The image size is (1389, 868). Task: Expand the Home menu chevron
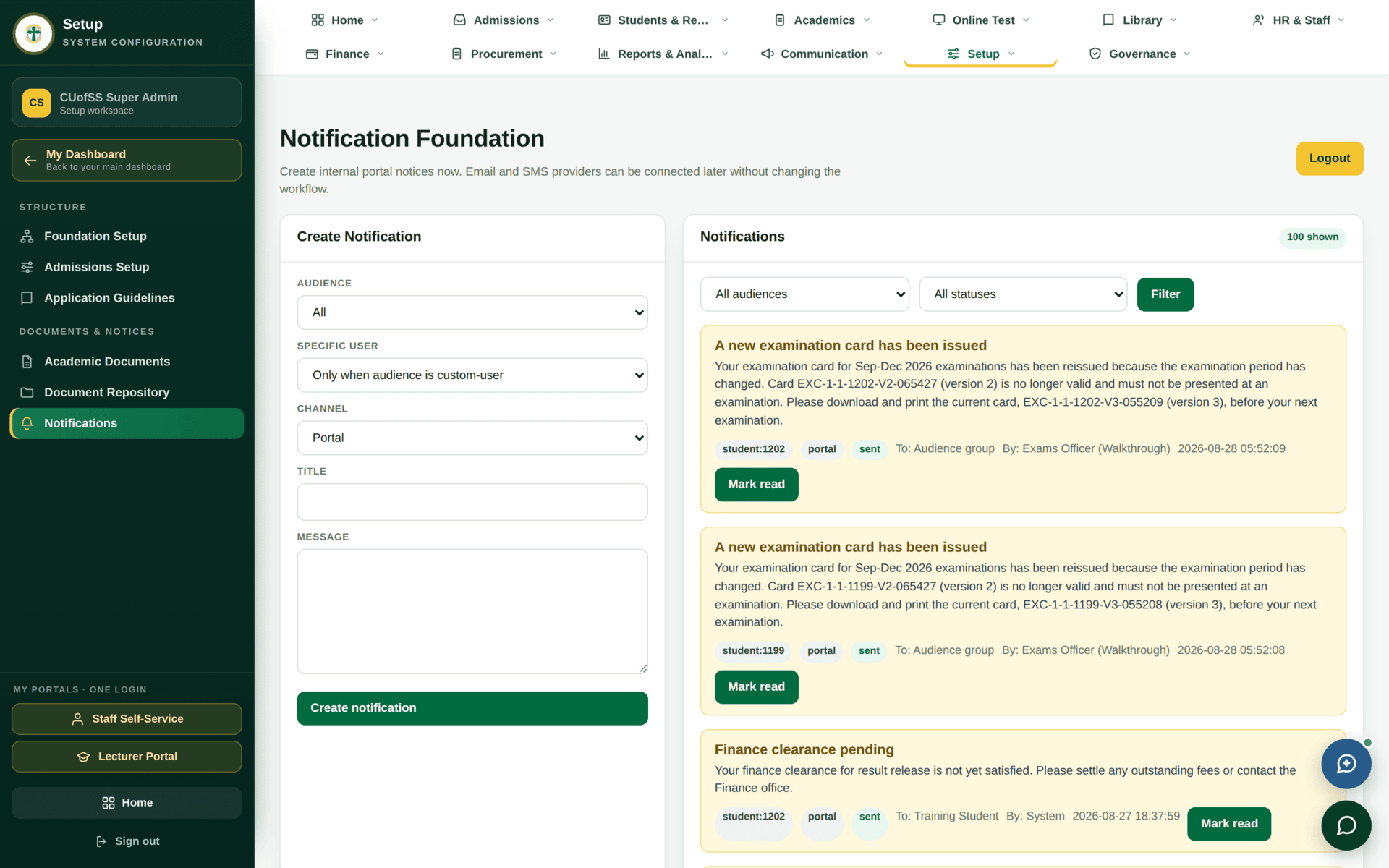point(375,20)
